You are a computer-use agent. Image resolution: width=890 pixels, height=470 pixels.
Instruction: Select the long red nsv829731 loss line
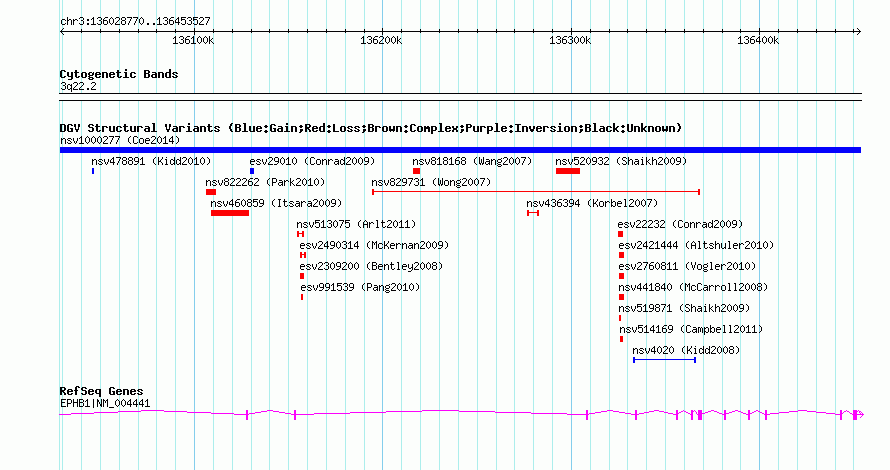tap(536, 192)
